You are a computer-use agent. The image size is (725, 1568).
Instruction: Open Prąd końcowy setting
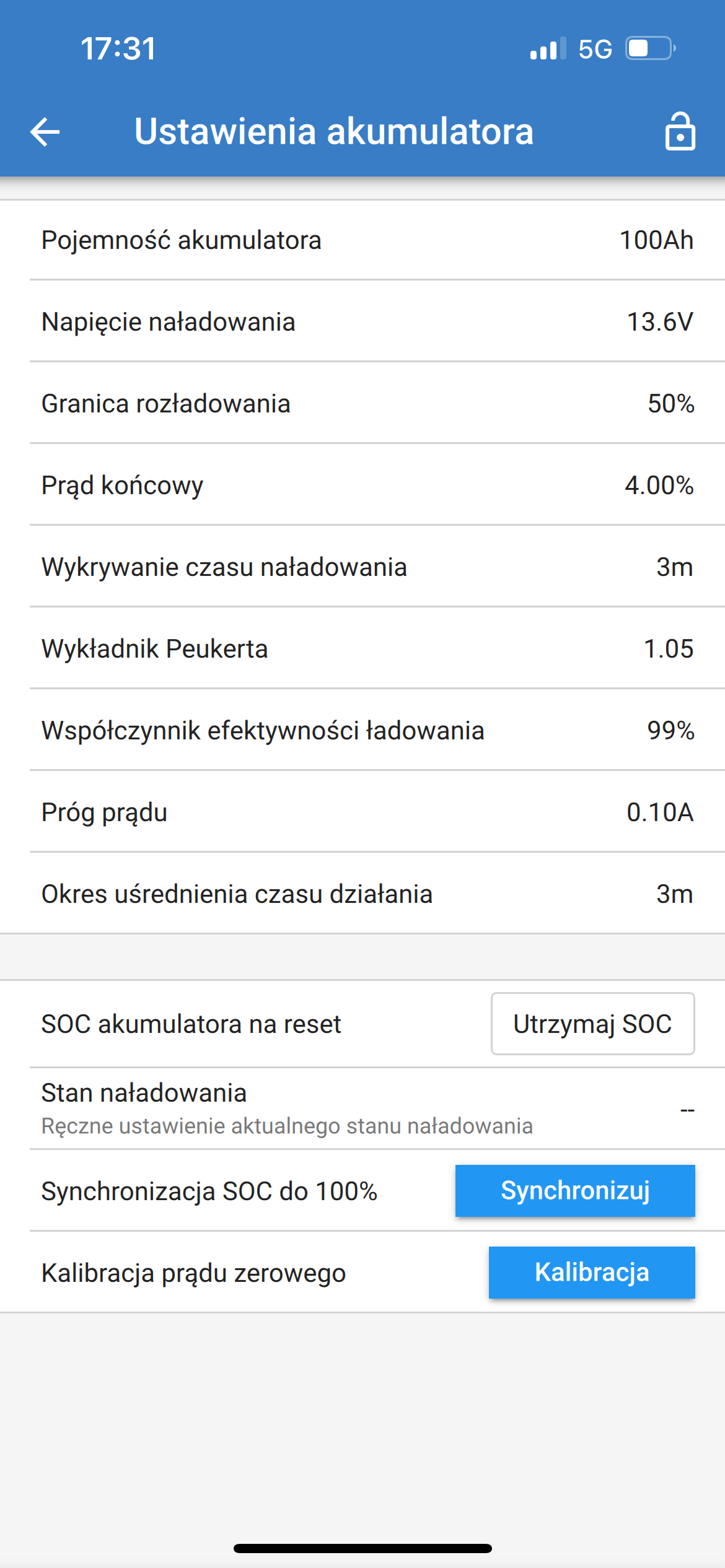362,485
